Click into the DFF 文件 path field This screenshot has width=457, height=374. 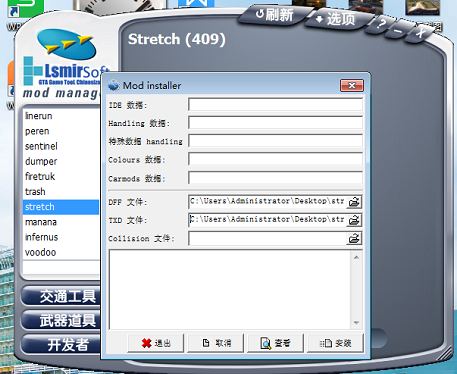pyautogui.click(x=268, y=202)
